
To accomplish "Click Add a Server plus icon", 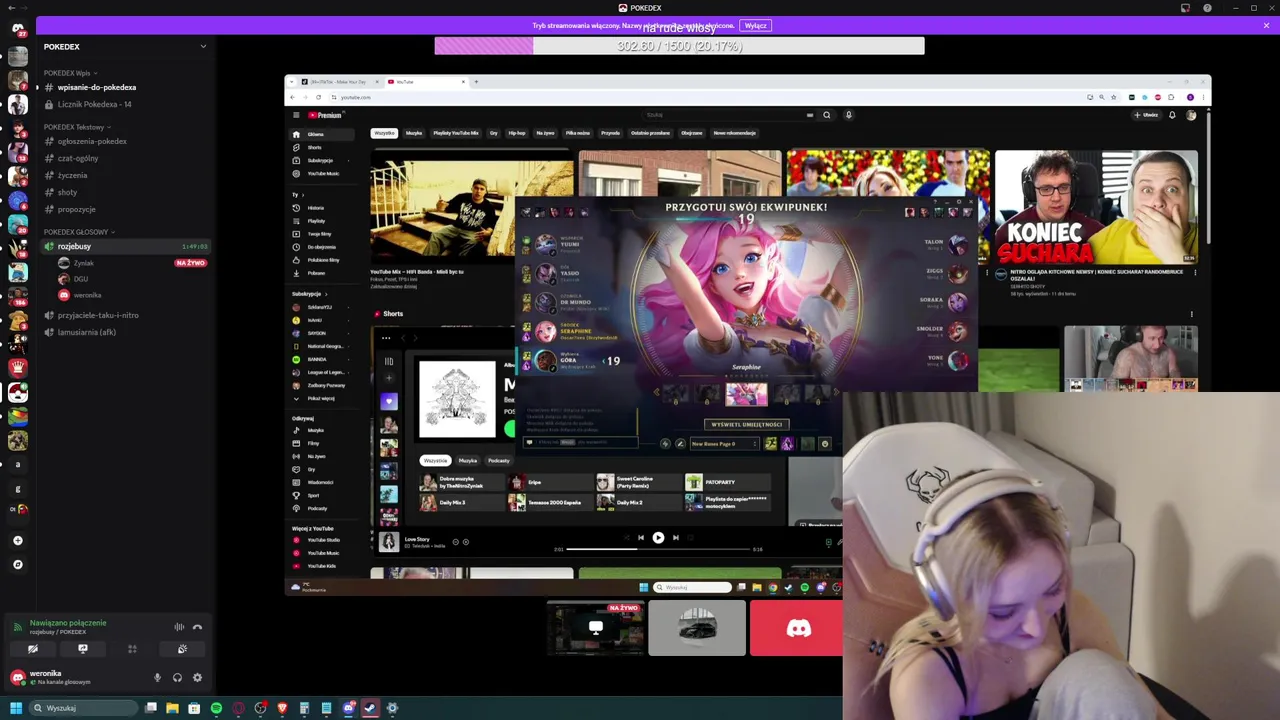I will pos(17,540).
